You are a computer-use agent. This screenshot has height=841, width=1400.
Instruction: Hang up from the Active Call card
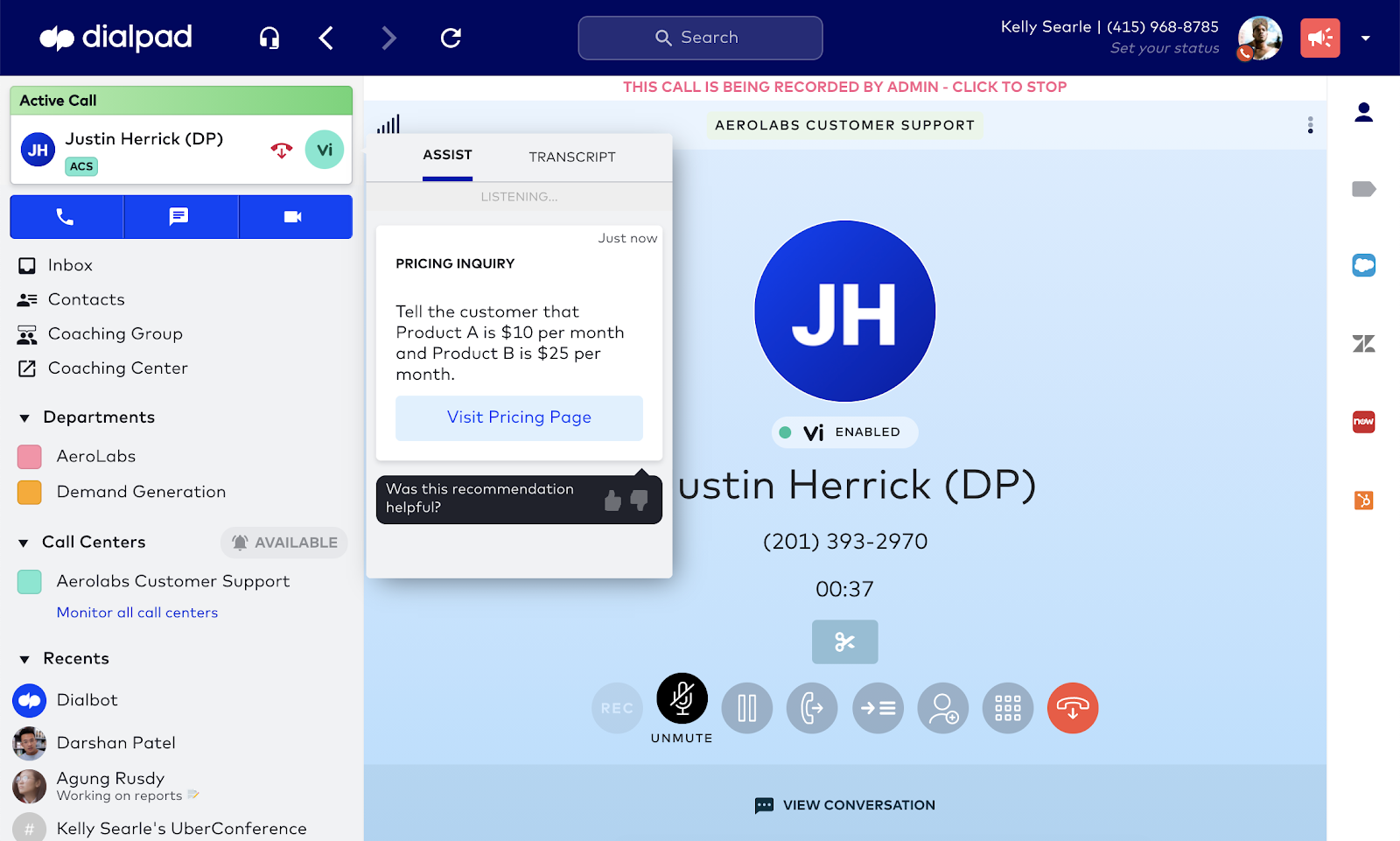coord(281,150)
